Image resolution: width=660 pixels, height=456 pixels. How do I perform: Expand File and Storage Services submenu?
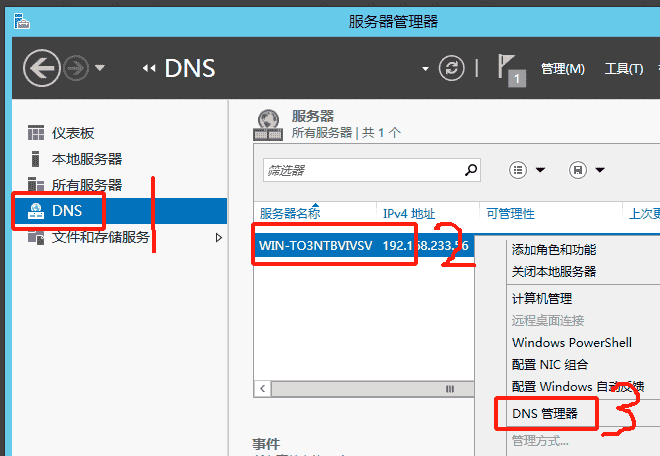click(x=219, y=237)
